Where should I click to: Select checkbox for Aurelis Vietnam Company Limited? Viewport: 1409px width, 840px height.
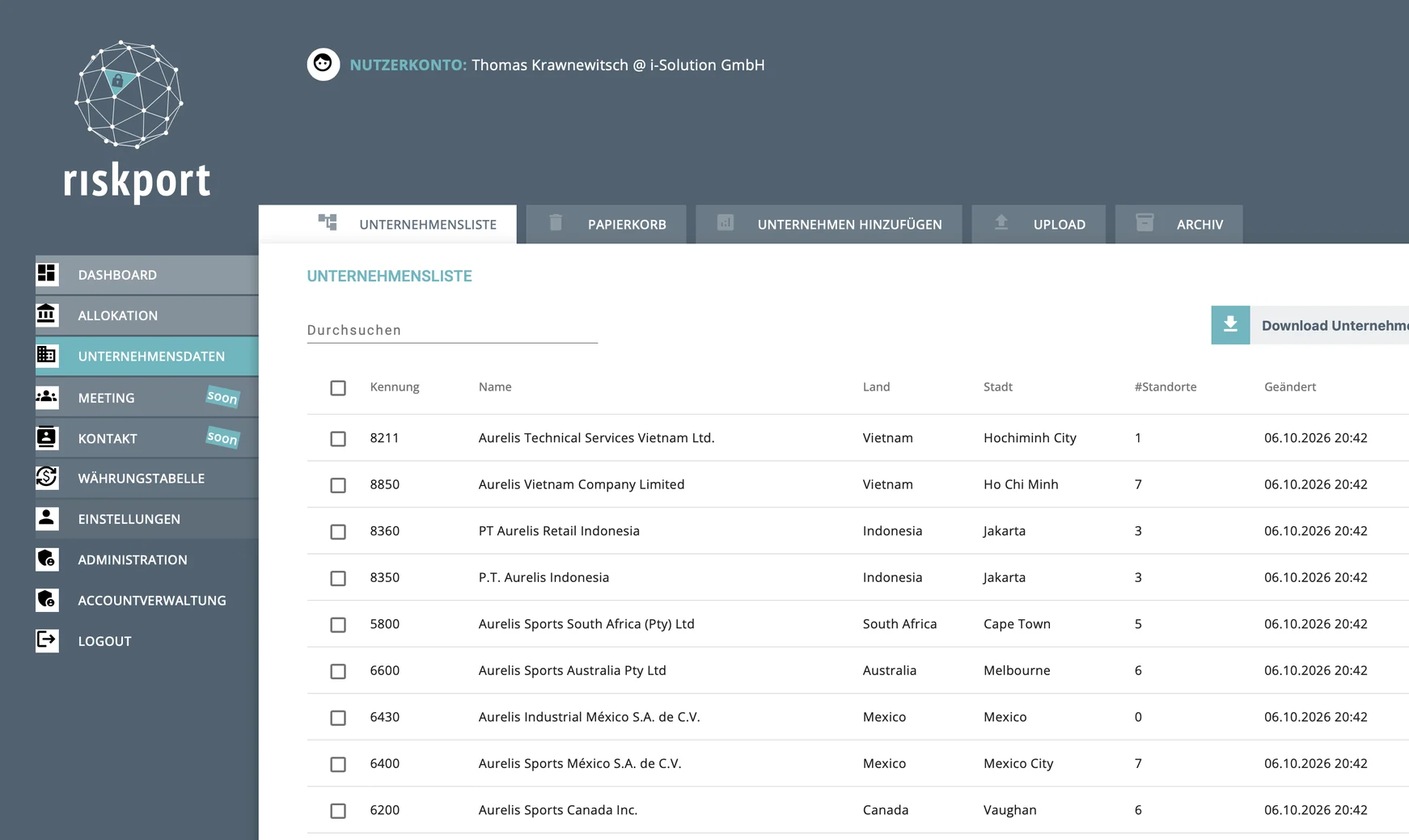pyautogui.click(x=338, y=485)
